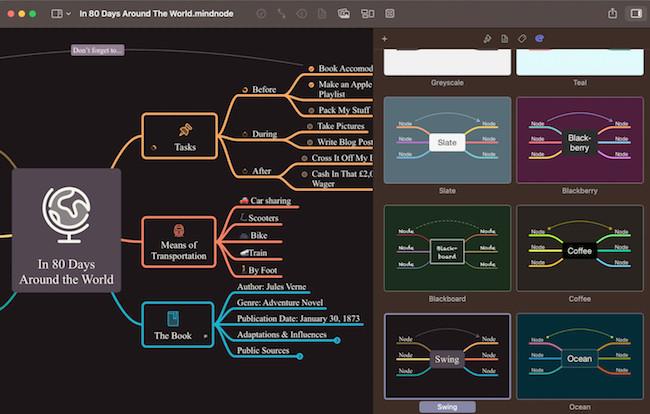Click the document-shaped note icon in the top toolbar
This screenshot has width=650, height=414.
[322, 14]
